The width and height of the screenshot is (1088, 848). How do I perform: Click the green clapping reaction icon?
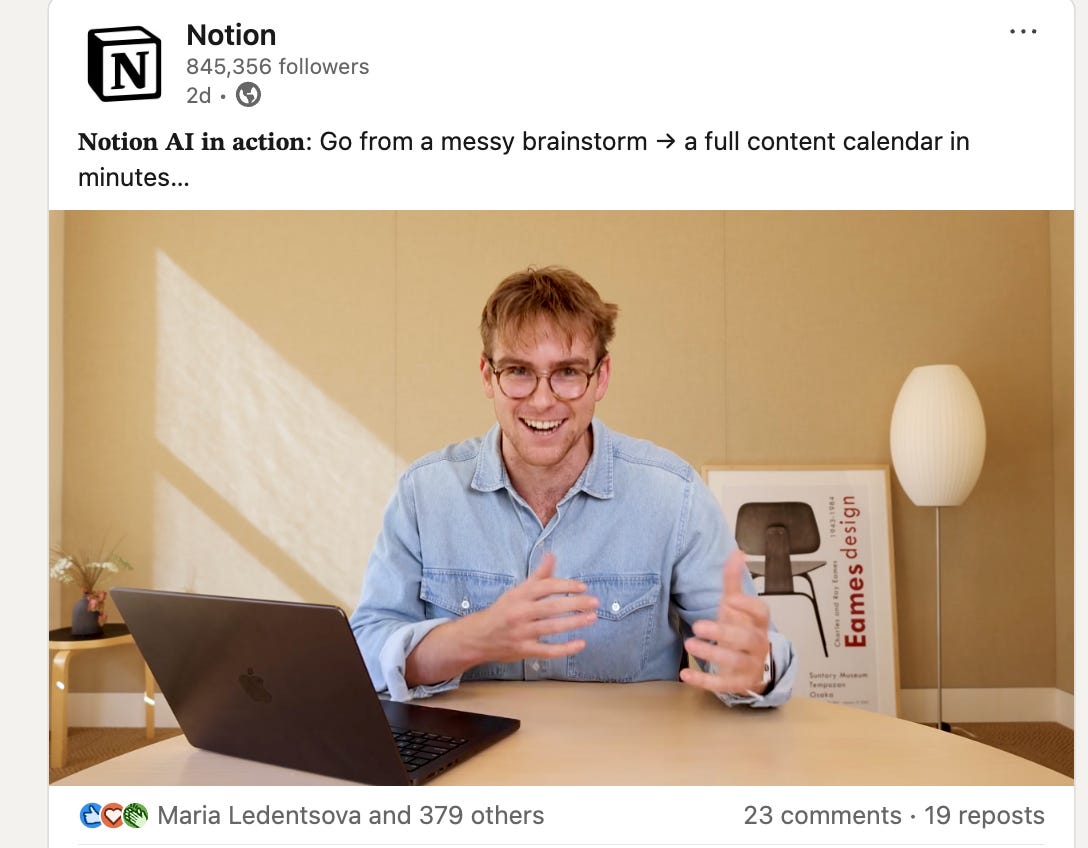pos(135,815)
